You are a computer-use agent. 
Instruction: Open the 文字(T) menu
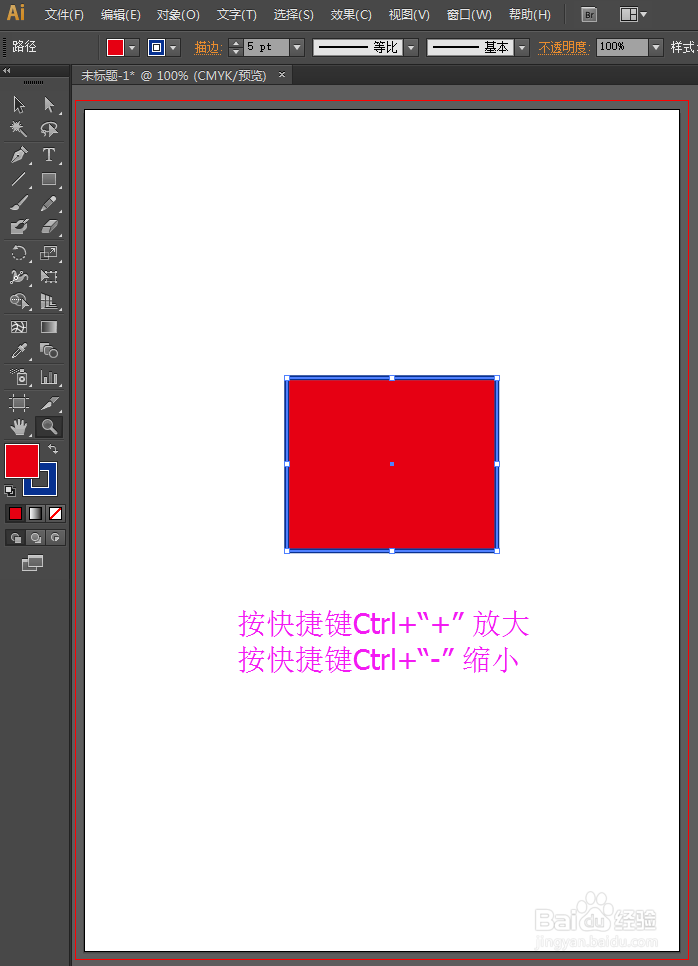pyautogui.click(x=237, y=15)
